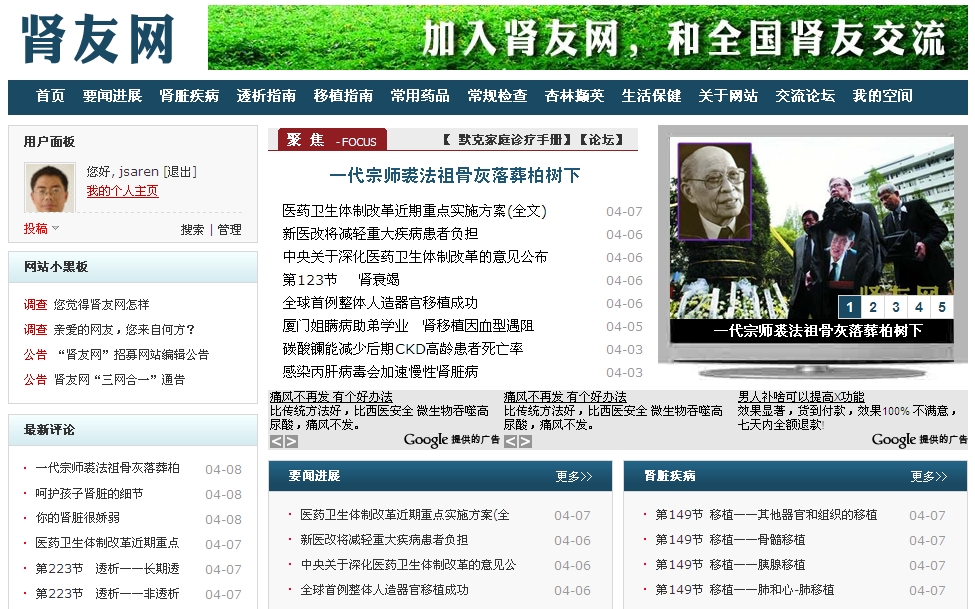Open 常规检查 in the navigation bar
Image resolution: width=975 pixels, height=609 pixels.
[x=497, y=96]
